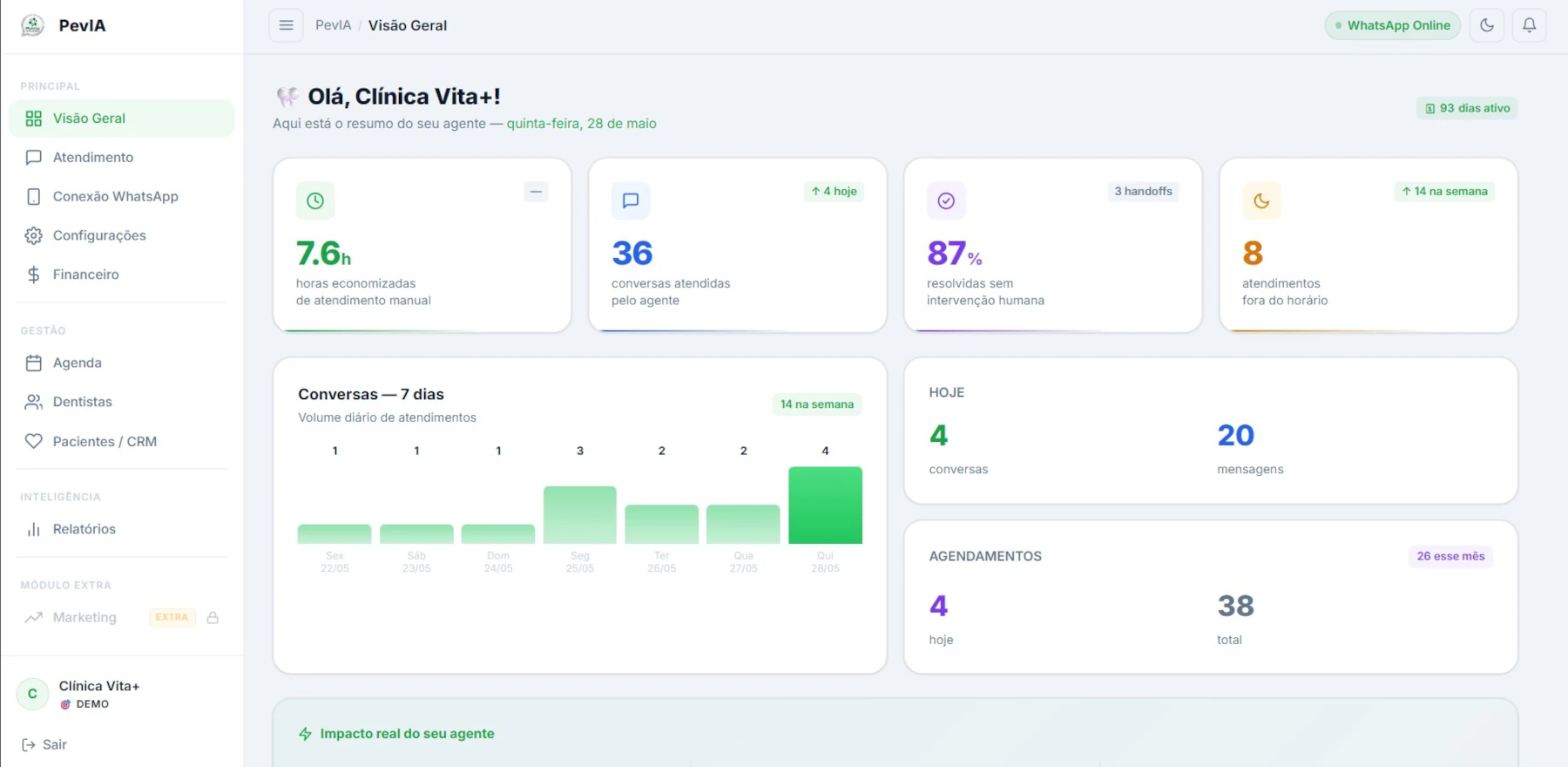
Task: Select the Qui 28/05 chart bar
Action: coord(825,506)
